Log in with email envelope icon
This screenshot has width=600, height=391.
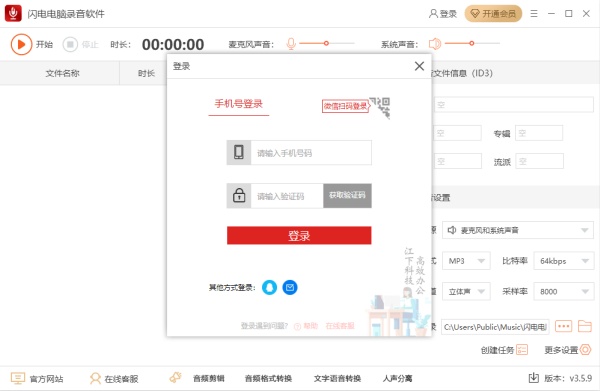tap(290, 287)
